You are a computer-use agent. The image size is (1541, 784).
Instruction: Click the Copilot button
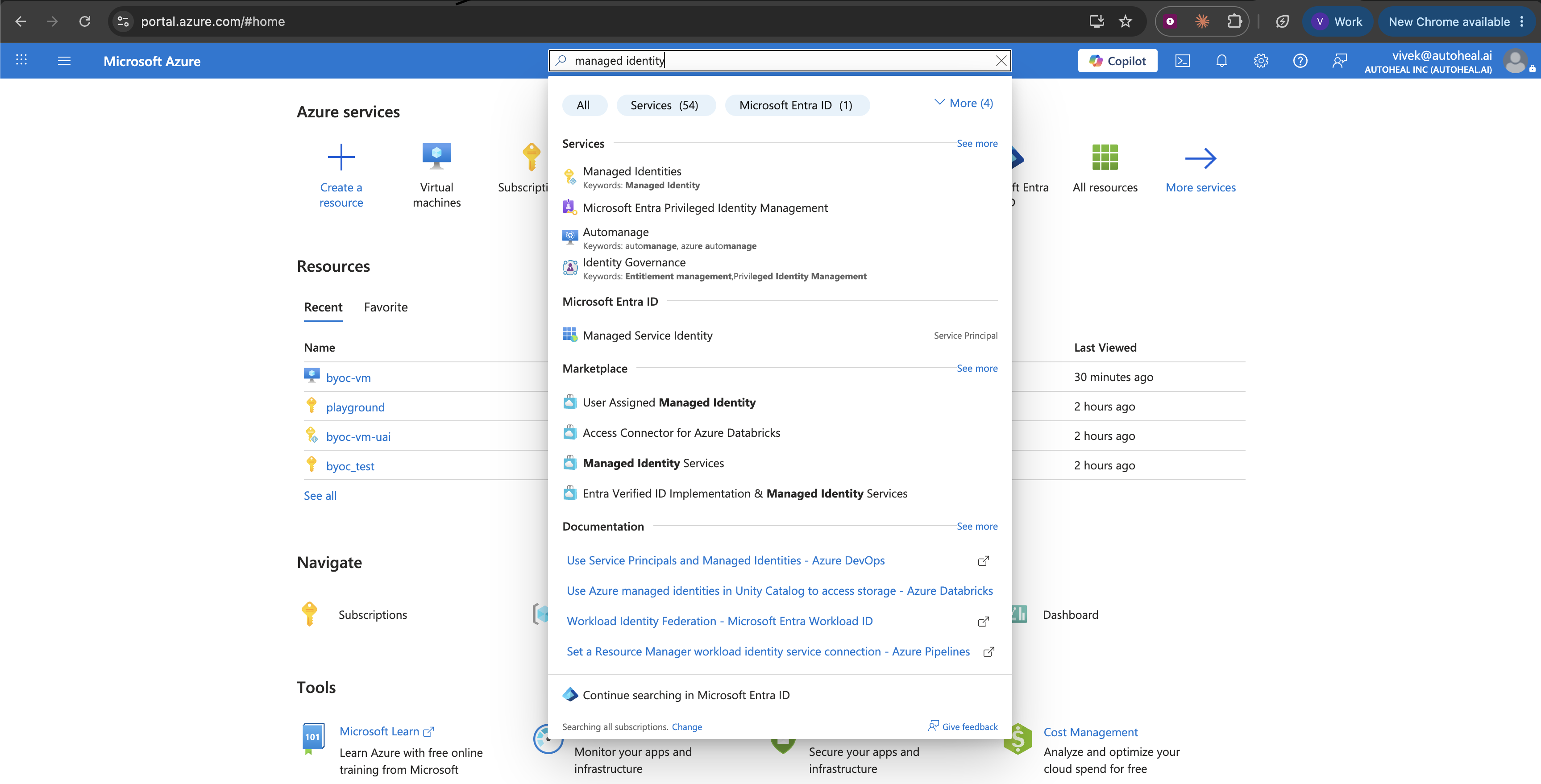[x=1117, y=60]
